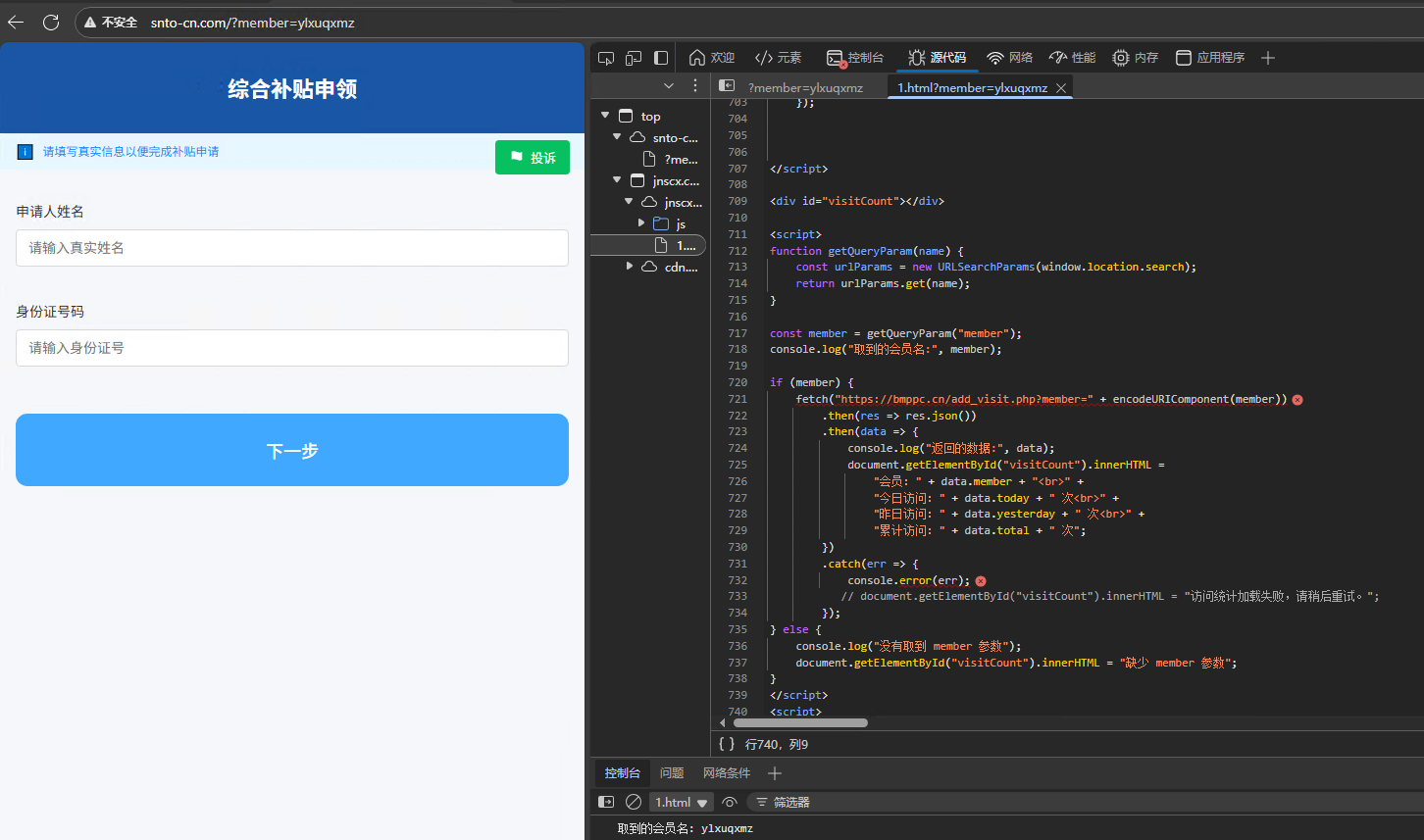Click the error icon on line 721
Screen dimensions: 1424x840
pyautogui.click(x=1297, y=400)
